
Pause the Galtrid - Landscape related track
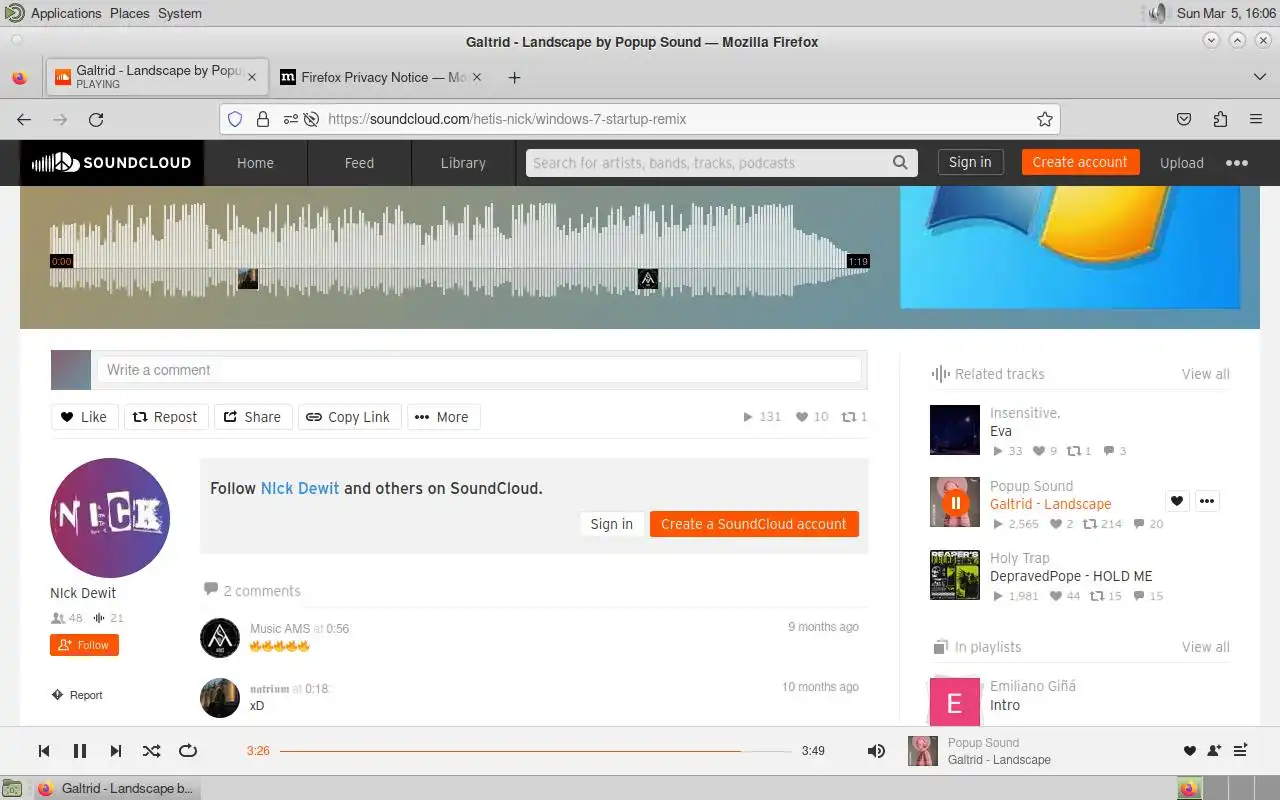955,503
